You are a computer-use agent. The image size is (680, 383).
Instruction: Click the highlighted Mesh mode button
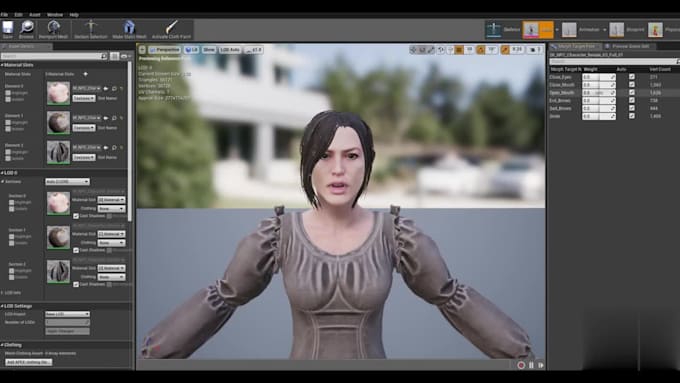(538, 29)
